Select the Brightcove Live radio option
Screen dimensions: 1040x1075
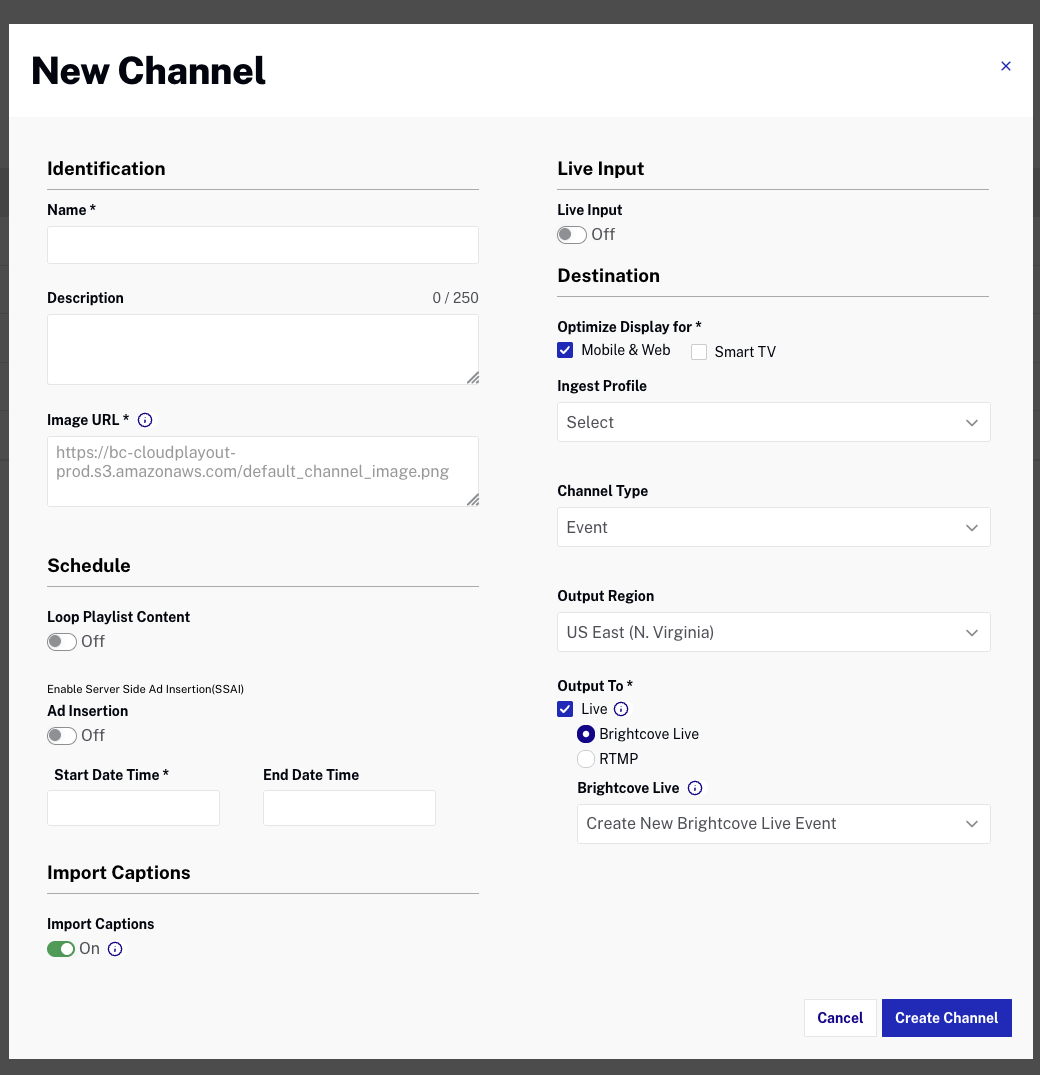click(x=586, y=733)
